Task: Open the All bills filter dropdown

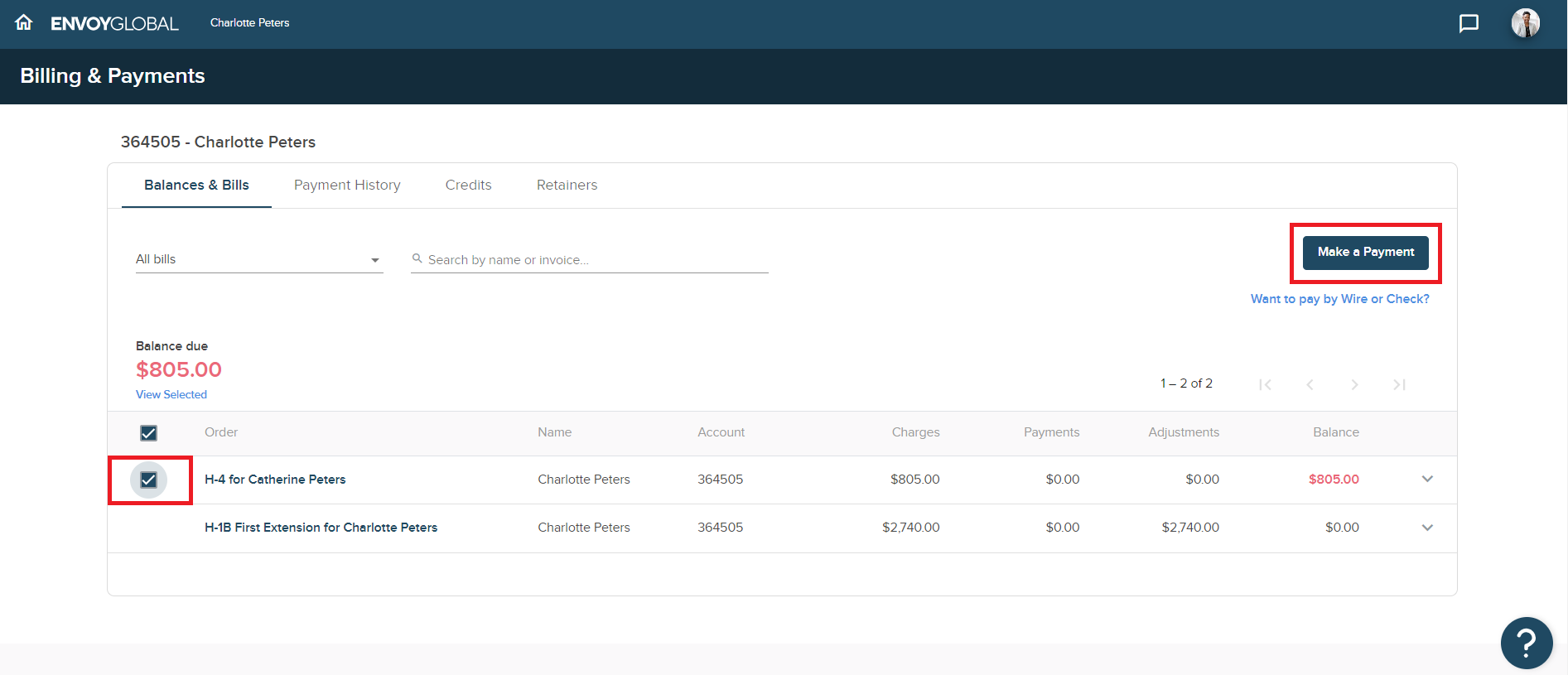Action: pyautogui.click(x=258, y=260)
